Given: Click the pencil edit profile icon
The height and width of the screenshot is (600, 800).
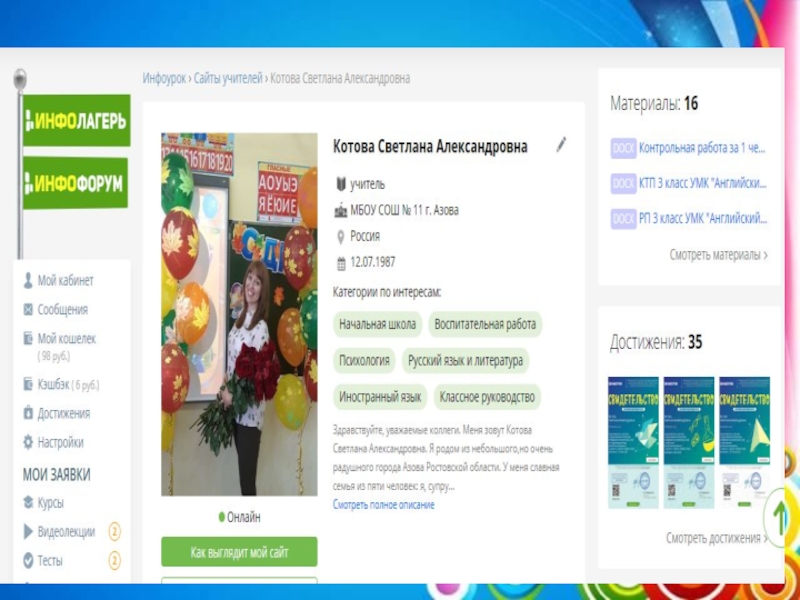Looking at the screenshot, I should pos(561,144).
